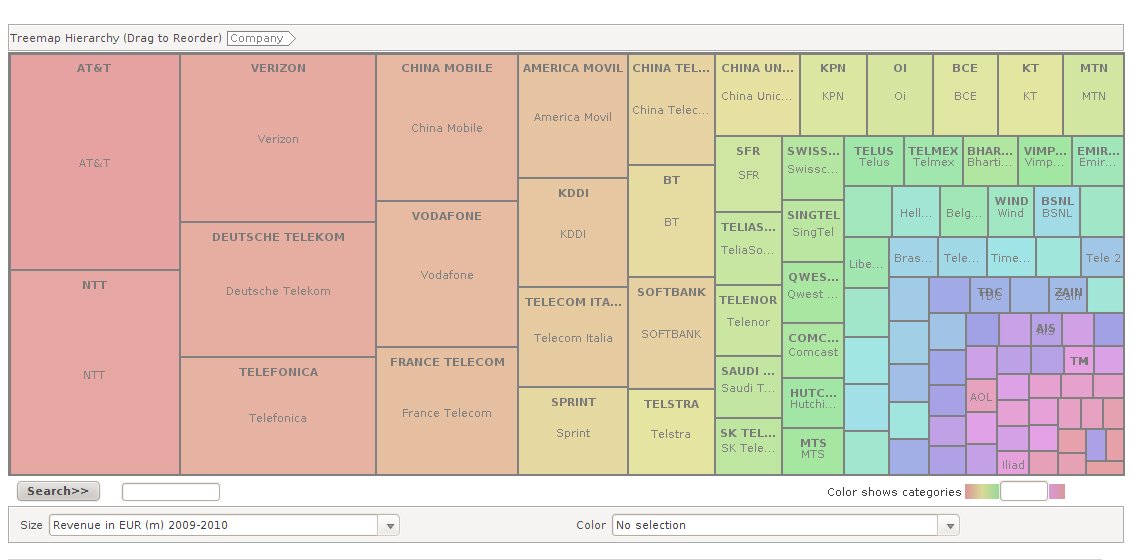Select the BT treemap cell
Image resolution: width=1132 pixels, height=560 pixels.
click(671, 222)
